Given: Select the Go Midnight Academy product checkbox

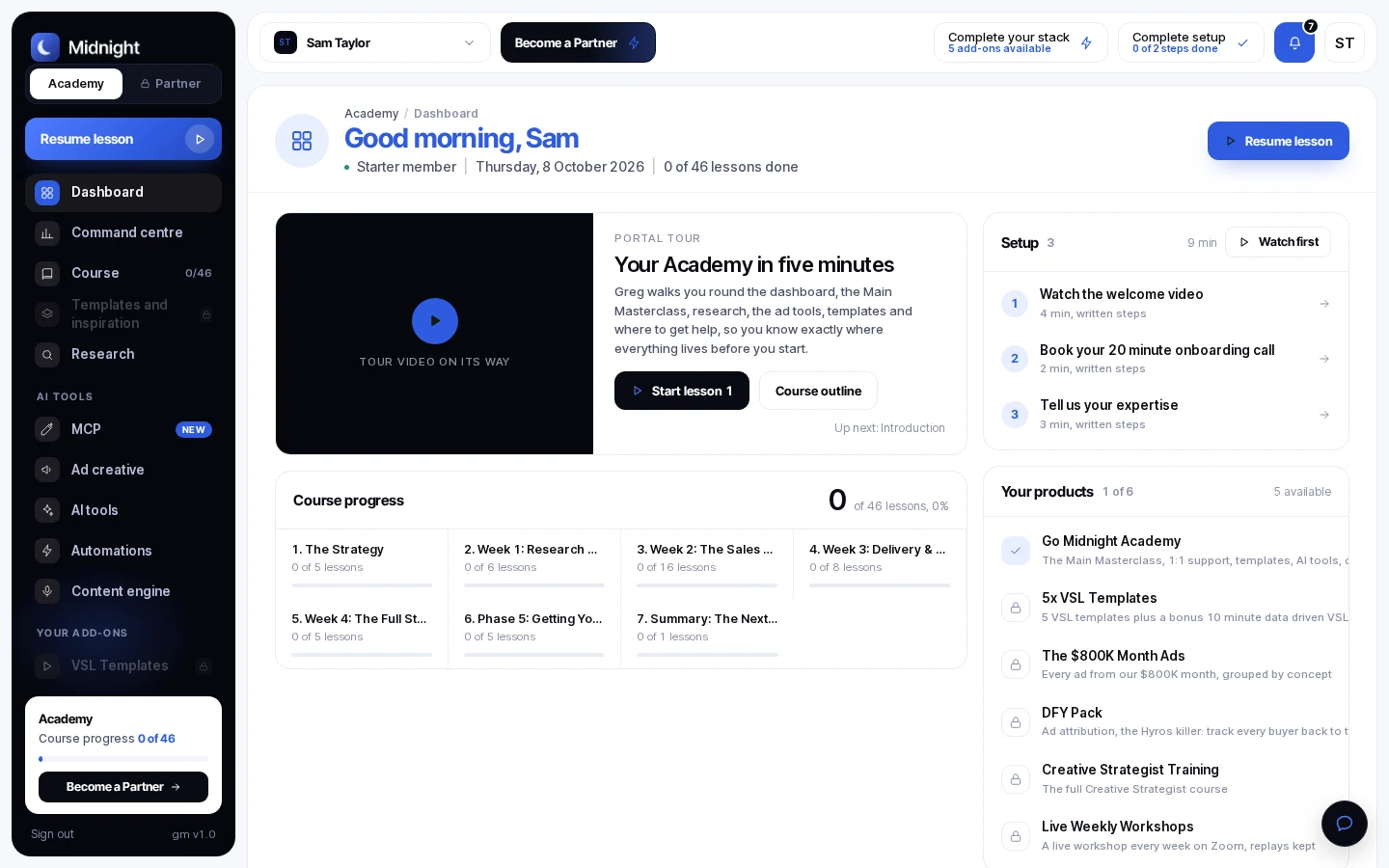Looking at the screenshot, I should pos(1016,551).
